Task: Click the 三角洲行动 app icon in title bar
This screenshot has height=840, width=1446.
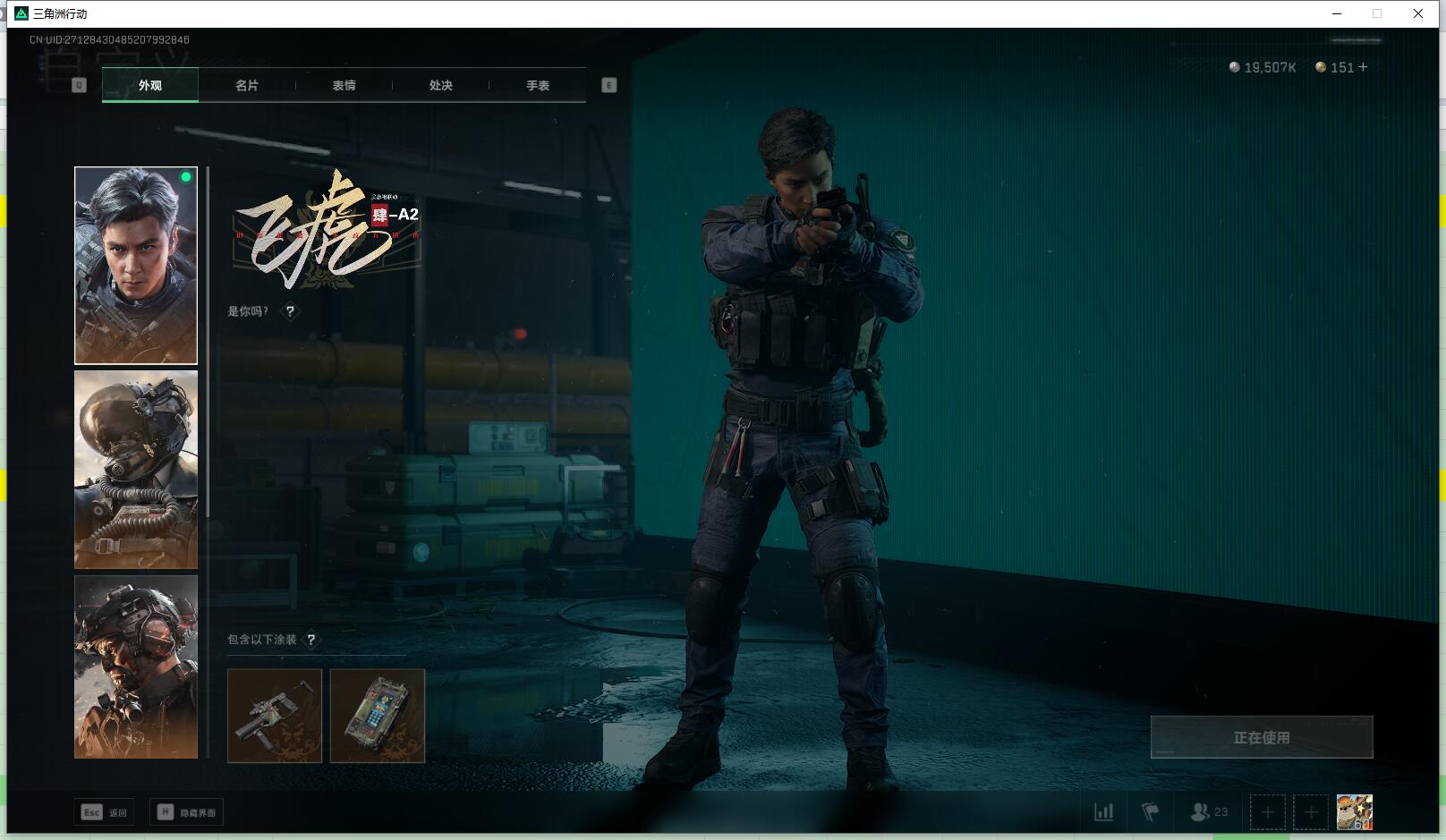Action: (x=21, y=13)
